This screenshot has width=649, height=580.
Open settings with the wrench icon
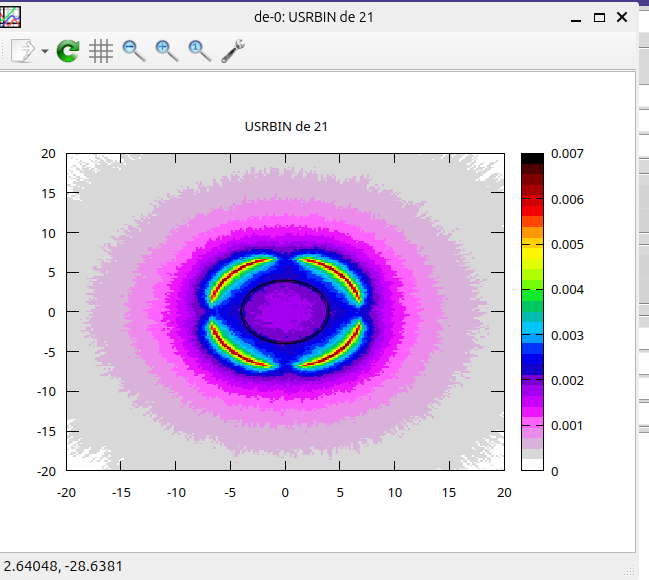tap(233, 51)
